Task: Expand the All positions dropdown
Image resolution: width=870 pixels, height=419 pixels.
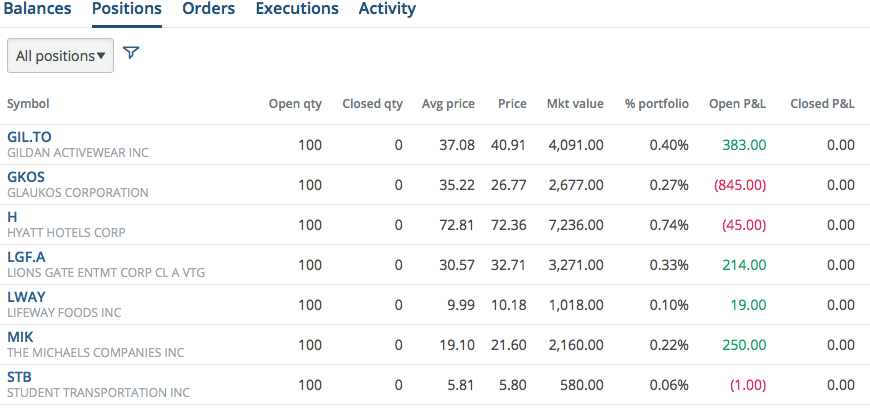Action: tap(60, 55)
